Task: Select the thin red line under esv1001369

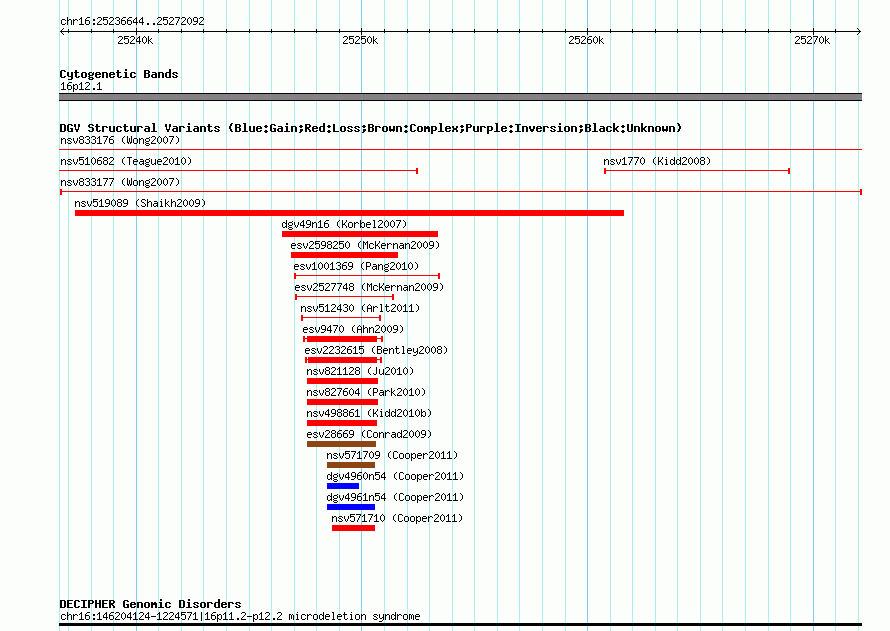Action: (367, 276)
